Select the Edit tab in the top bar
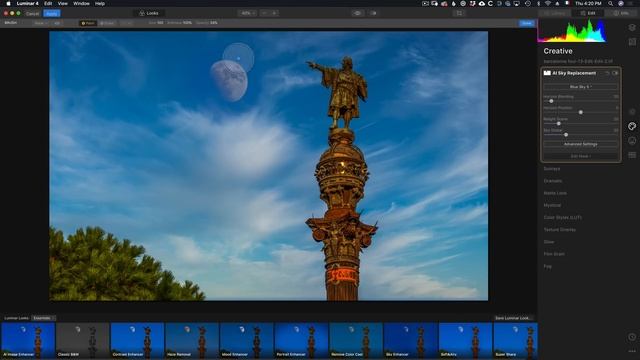640x360 pixels. click(588, 13)
